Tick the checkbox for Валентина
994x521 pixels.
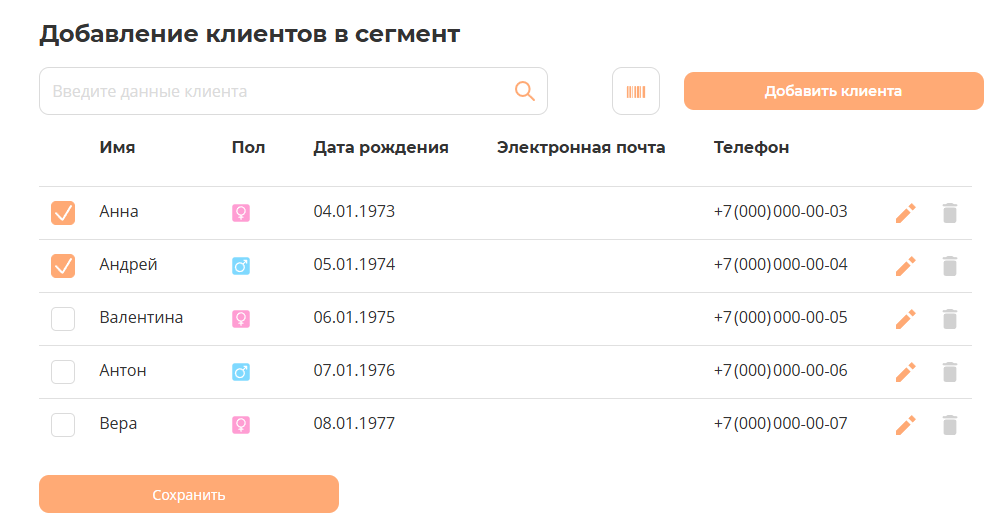(x=63, y=319)
